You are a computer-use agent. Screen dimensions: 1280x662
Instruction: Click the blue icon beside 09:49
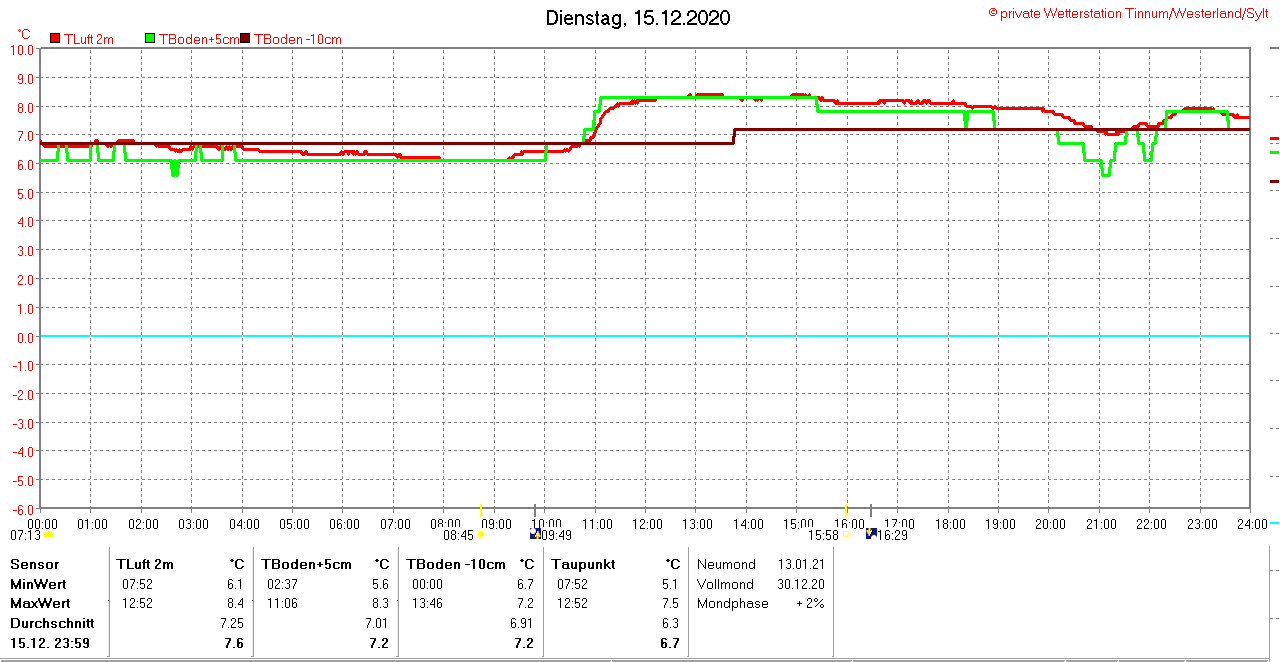(x=535, y=534)
